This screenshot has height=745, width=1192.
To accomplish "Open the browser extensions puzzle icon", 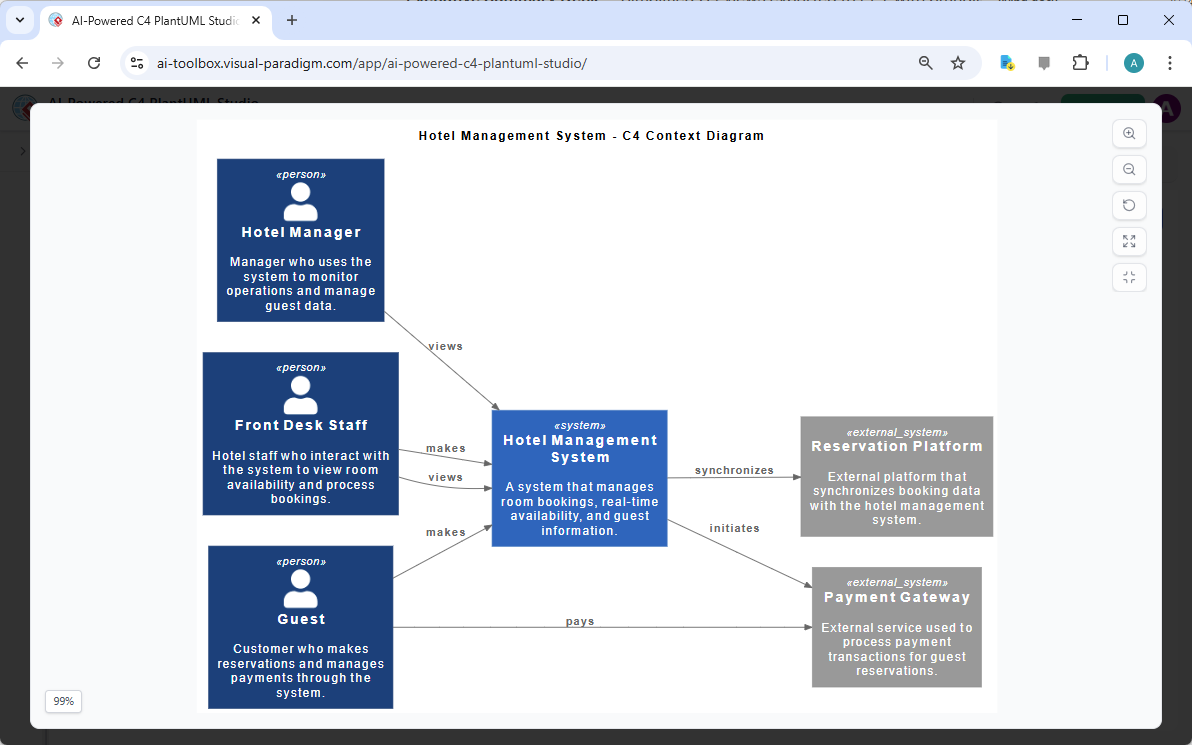I will (1081, 62).
